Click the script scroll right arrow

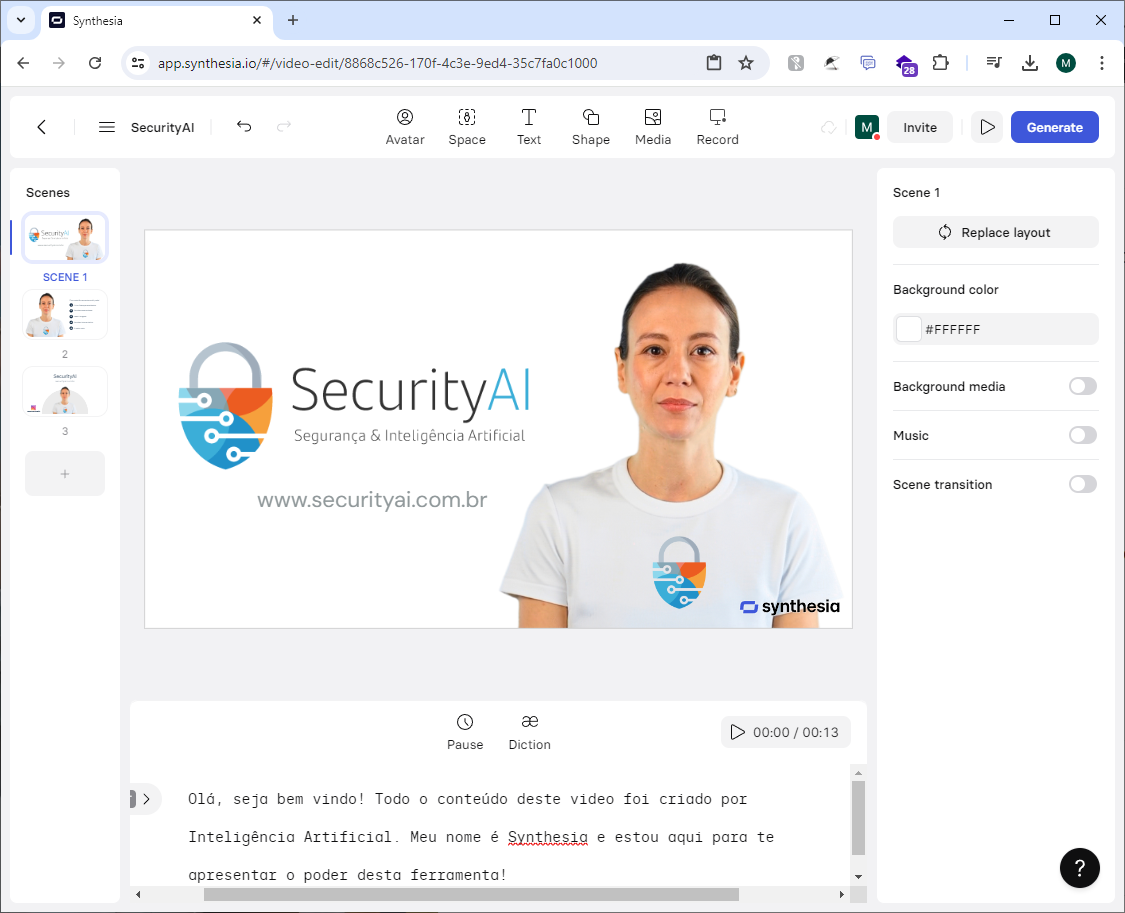(842, 894)
